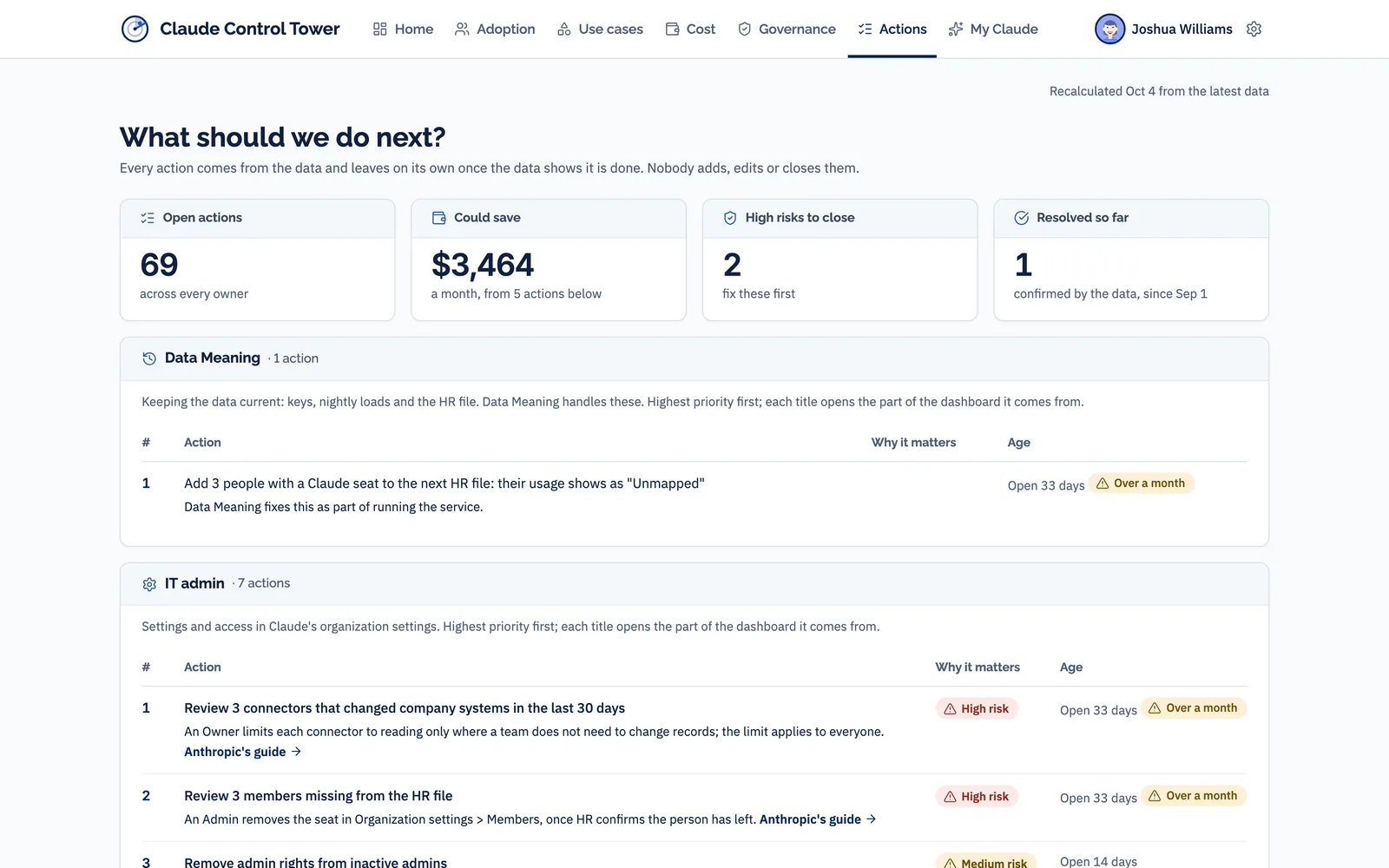Click the Over a month badge on the HR file row
Viewport: 1389px width, 868px height.
coord(1193,796)
